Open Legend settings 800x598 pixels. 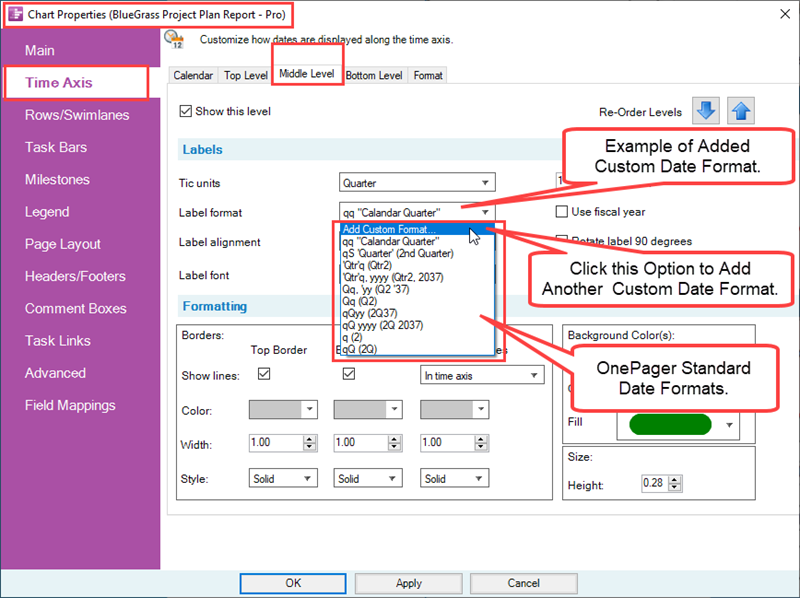point(47,212)
